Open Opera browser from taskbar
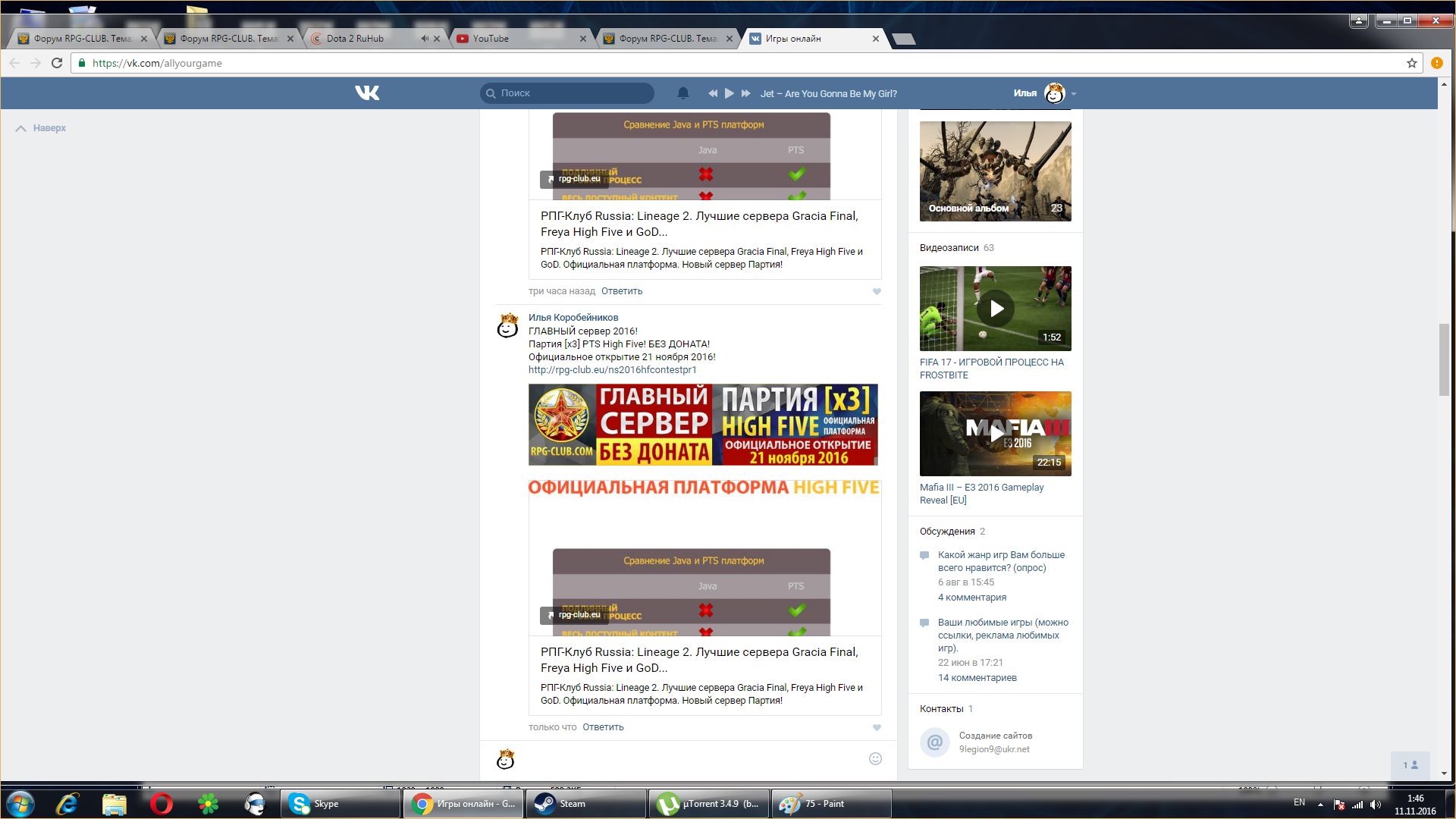Viewport: 1456px width, 819px height. 161,804
